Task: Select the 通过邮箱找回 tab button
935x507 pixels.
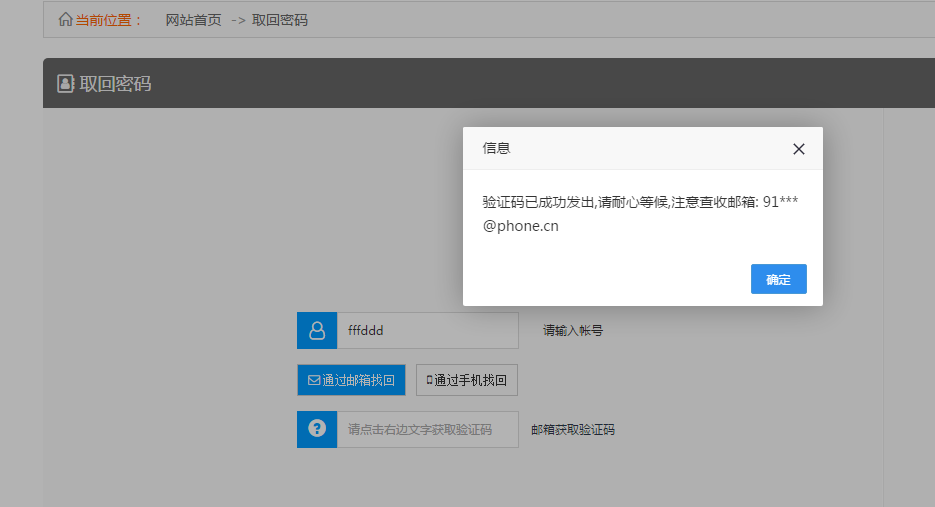Action: click(x=351, y=380)
